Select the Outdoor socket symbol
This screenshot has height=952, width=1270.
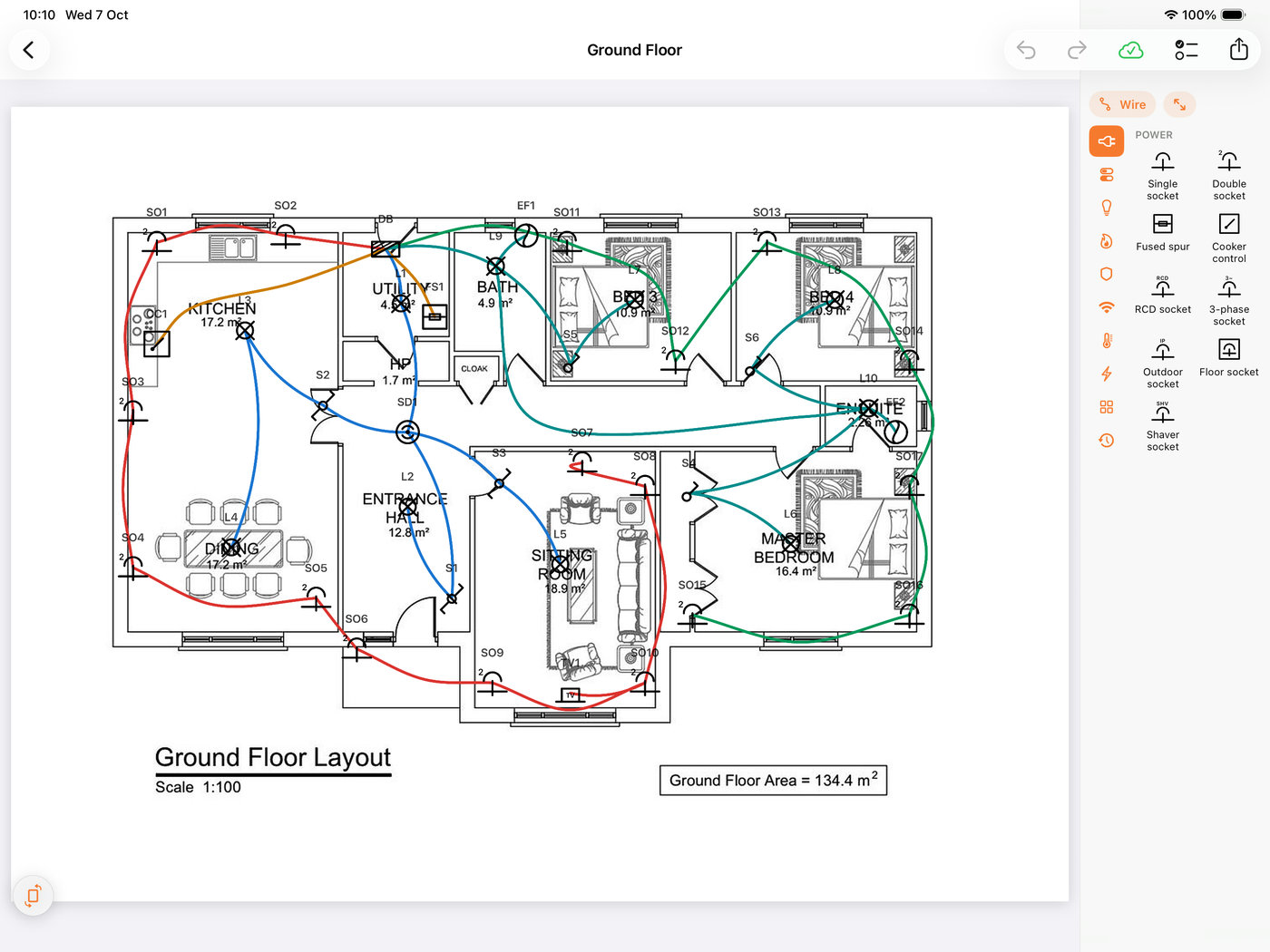(1162, 363)
